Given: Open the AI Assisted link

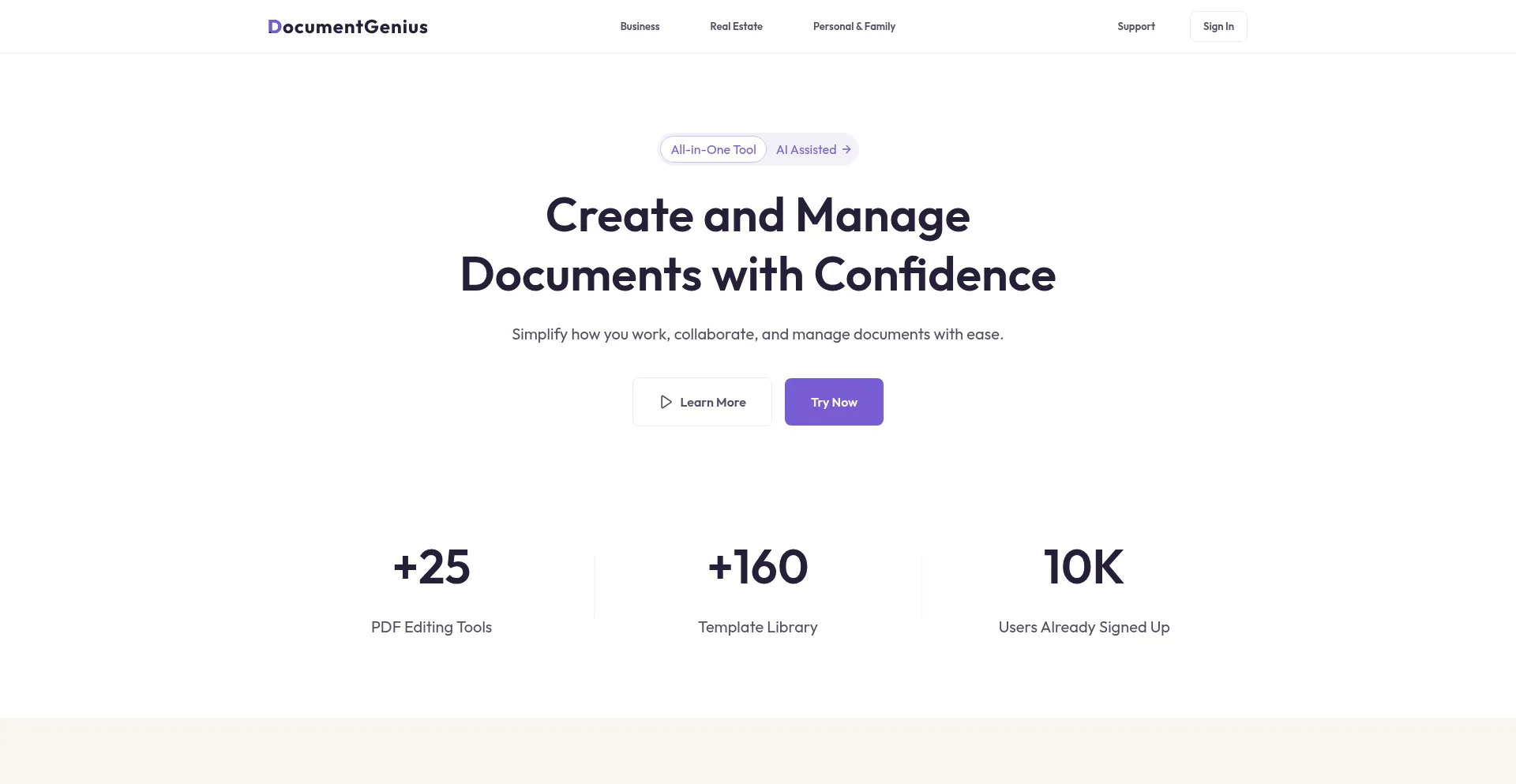Looking at the screenshot, I should pos(813,149).
